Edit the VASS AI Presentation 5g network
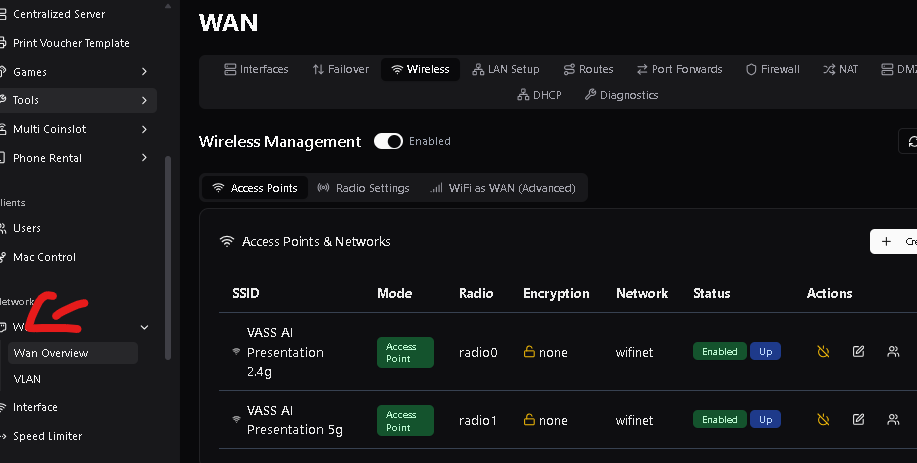Viewport: 917px width, 463px height. pyautogui.click(x=858, y=419)
